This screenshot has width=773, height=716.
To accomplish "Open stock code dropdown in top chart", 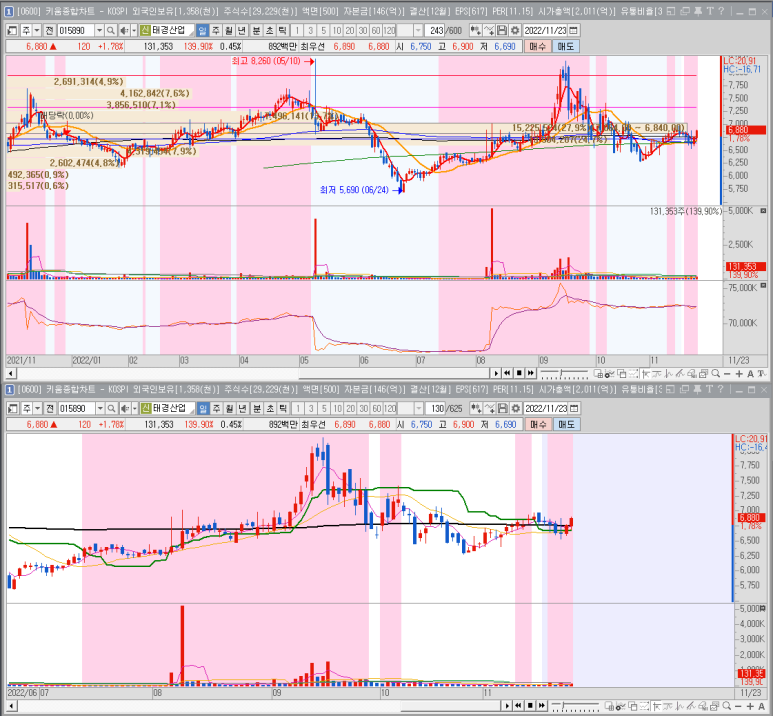I will [99, 31].
